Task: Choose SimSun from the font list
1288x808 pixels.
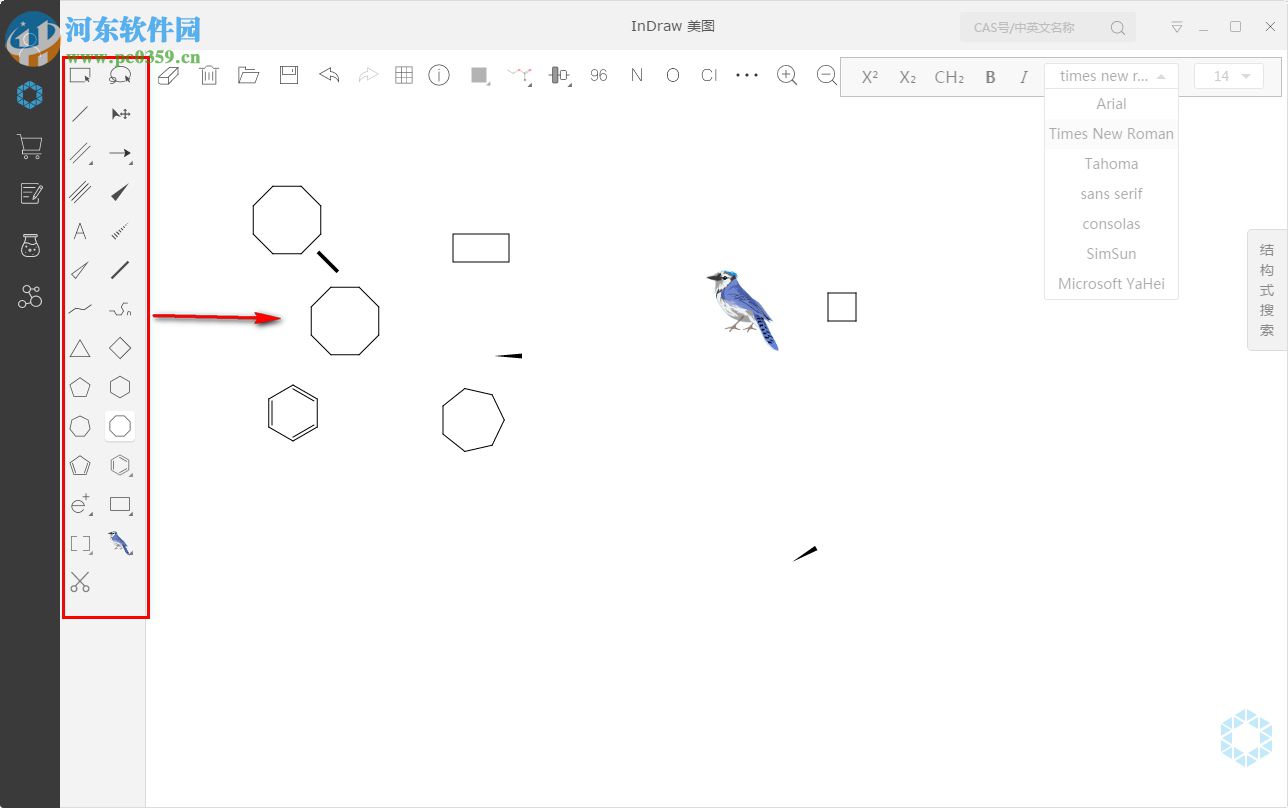Action: [1111, 253]
